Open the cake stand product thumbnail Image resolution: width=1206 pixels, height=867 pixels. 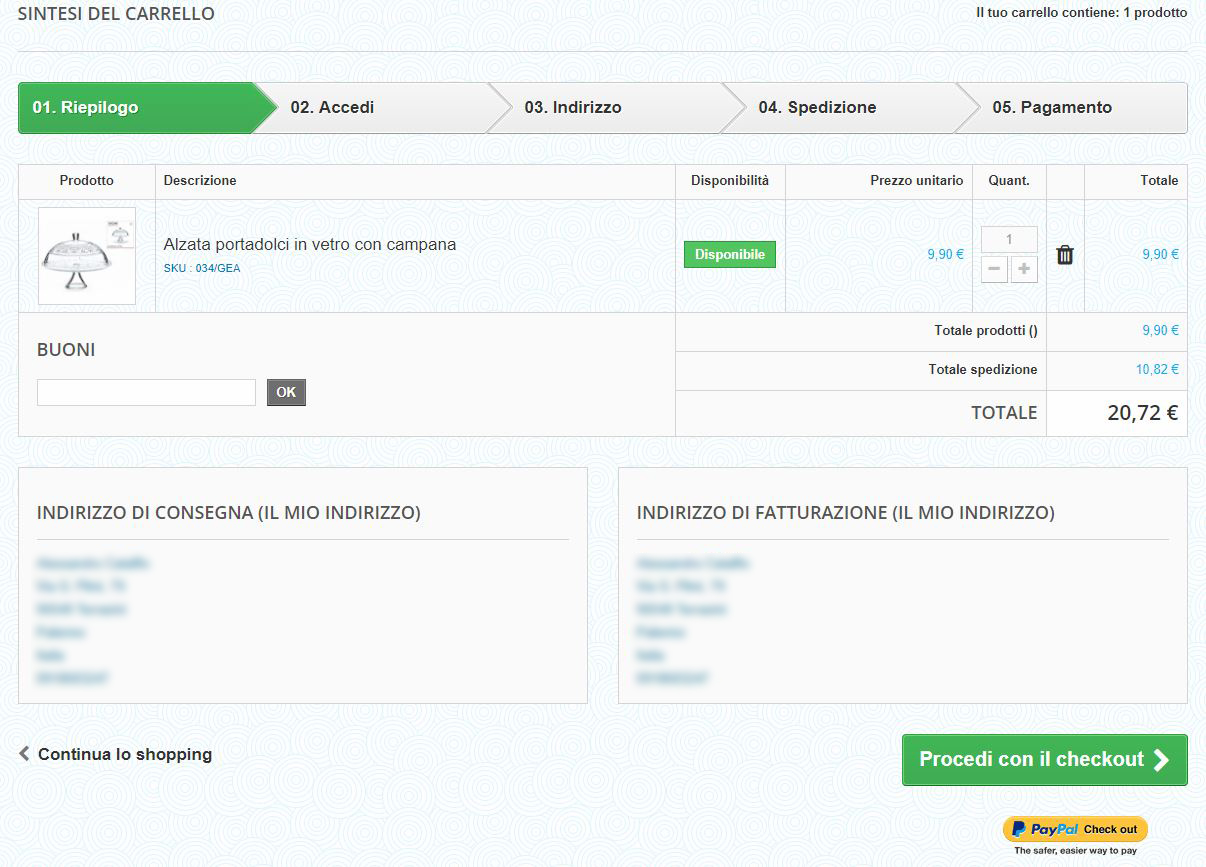point(87,256)
